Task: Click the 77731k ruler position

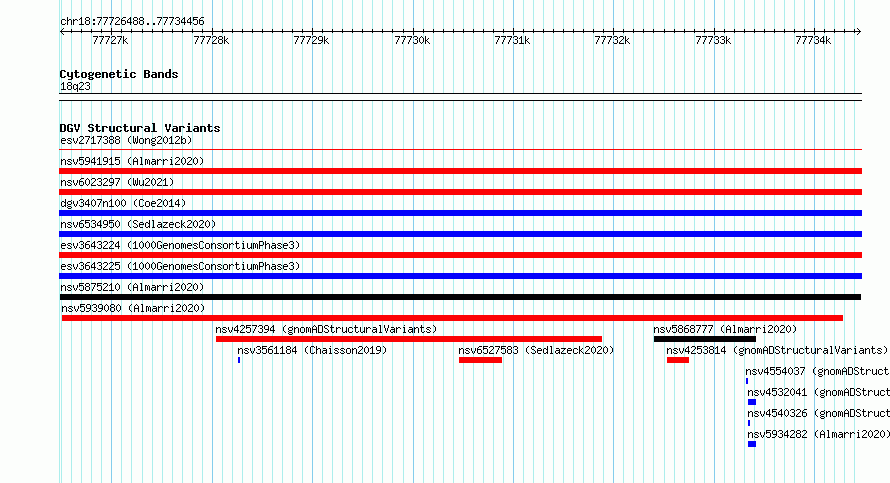Action: (x=512, y=40)
